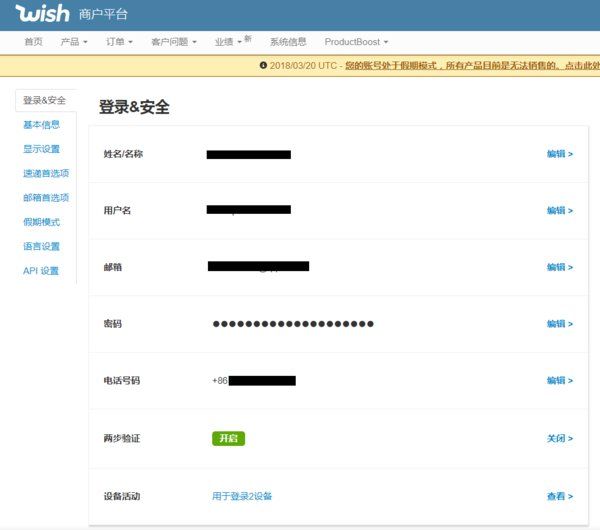Screen dimensions: 600x530
Task: Open the 系统信息 menu item
Action: pyautogui.click(x=288, y=42)
